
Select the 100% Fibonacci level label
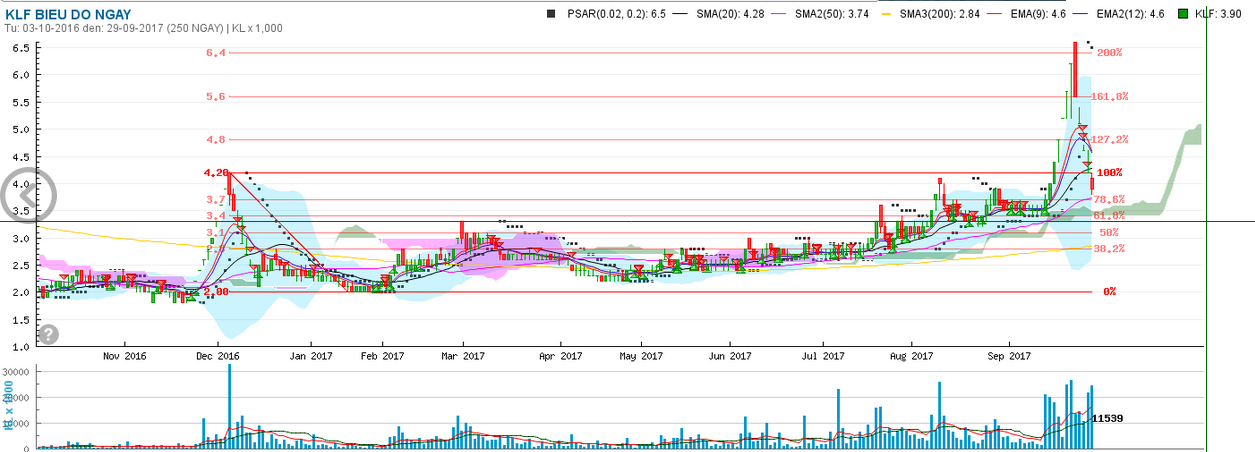(1110, 172)
